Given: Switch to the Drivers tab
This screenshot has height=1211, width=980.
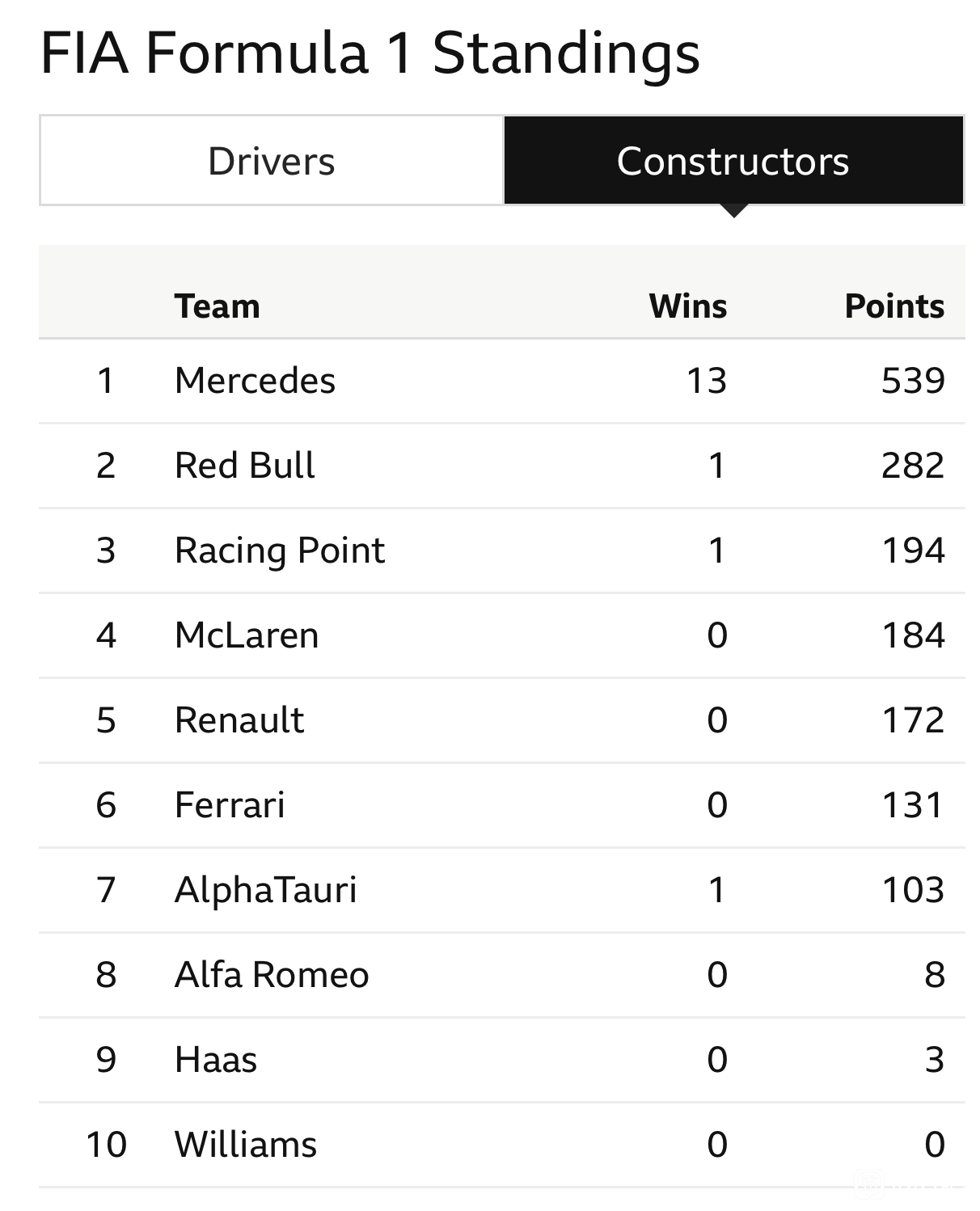Looking at the screenshot, I should (x=272, y=160).
